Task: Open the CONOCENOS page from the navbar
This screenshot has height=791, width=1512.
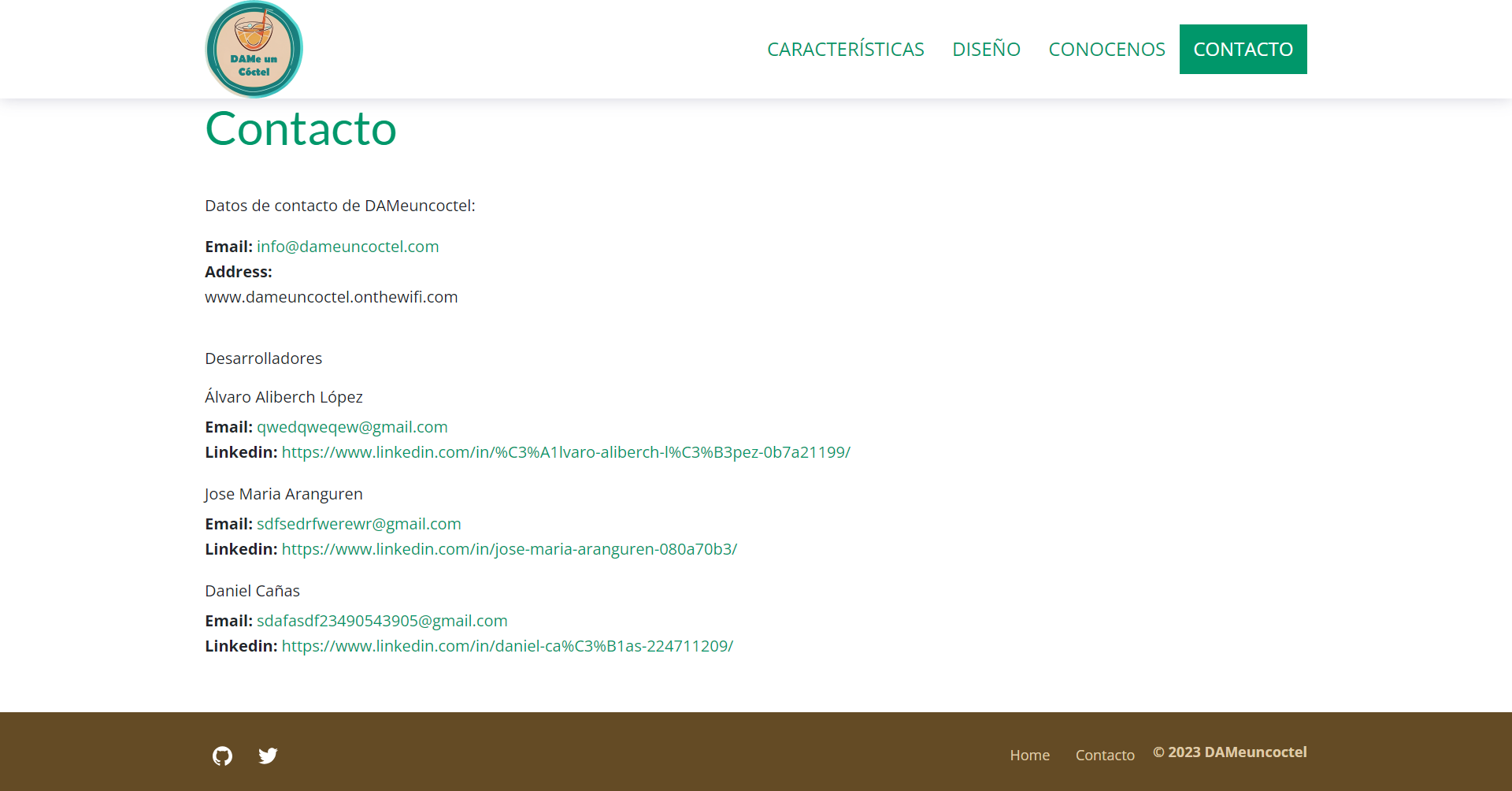Action: pos(1106,49)
